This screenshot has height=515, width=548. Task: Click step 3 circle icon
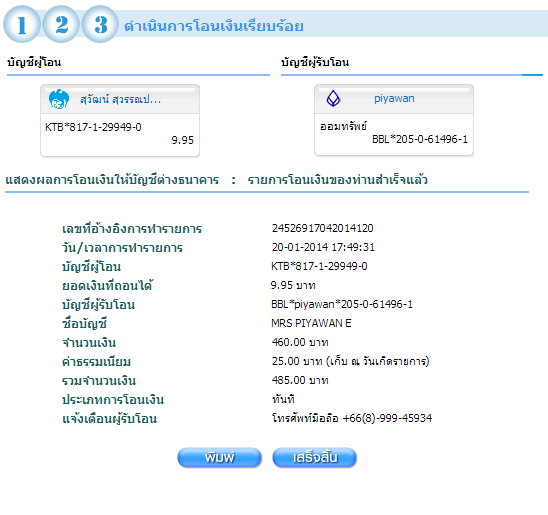click(100, 24)
